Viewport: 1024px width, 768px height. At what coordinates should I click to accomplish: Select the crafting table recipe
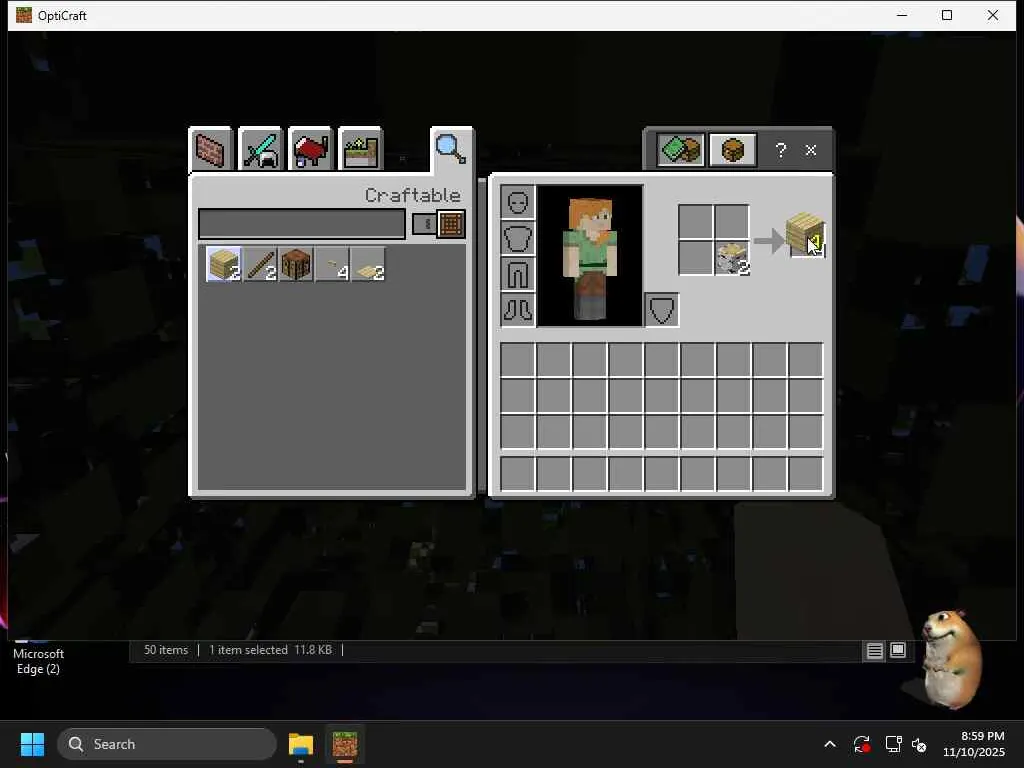point(296,264)
